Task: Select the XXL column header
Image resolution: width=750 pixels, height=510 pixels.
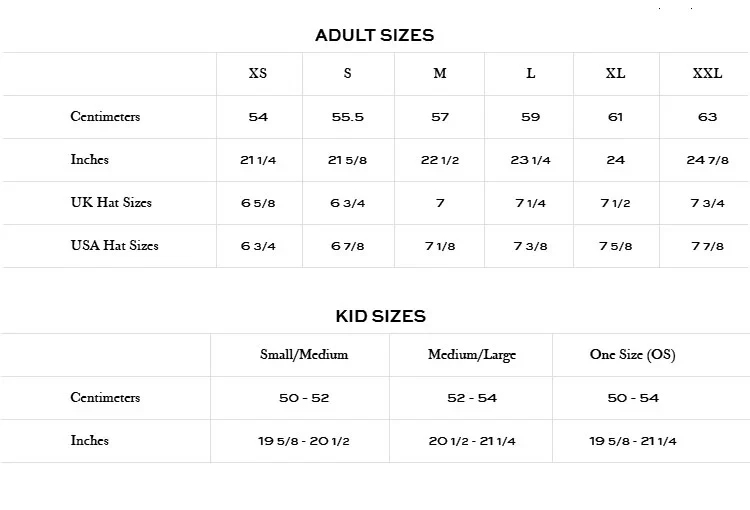Action: pos(707,74)
